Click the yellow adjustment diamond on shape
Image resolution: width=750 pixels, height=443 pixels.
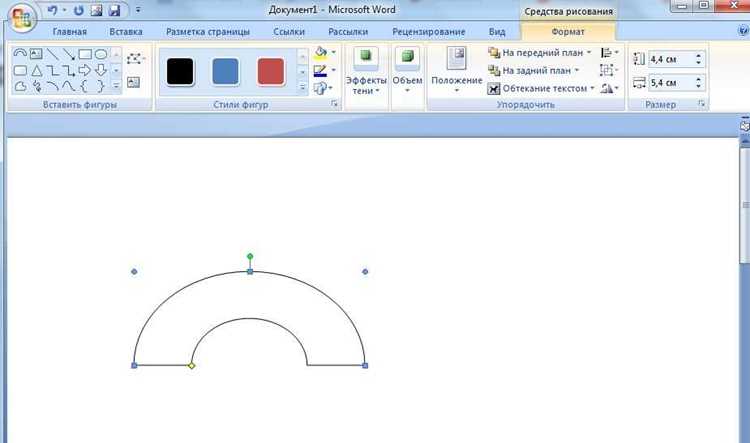point(191,366)
